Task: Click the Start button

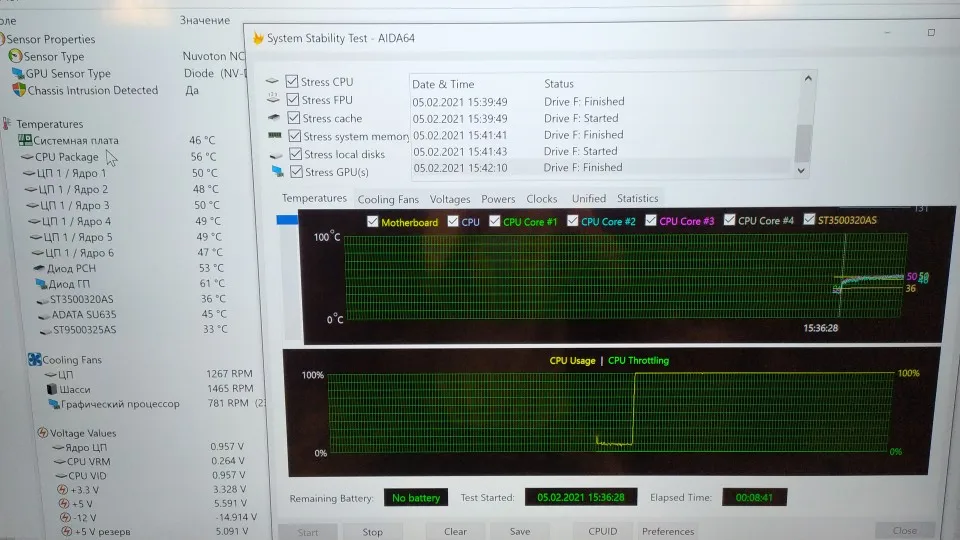Action: (307, 533)
